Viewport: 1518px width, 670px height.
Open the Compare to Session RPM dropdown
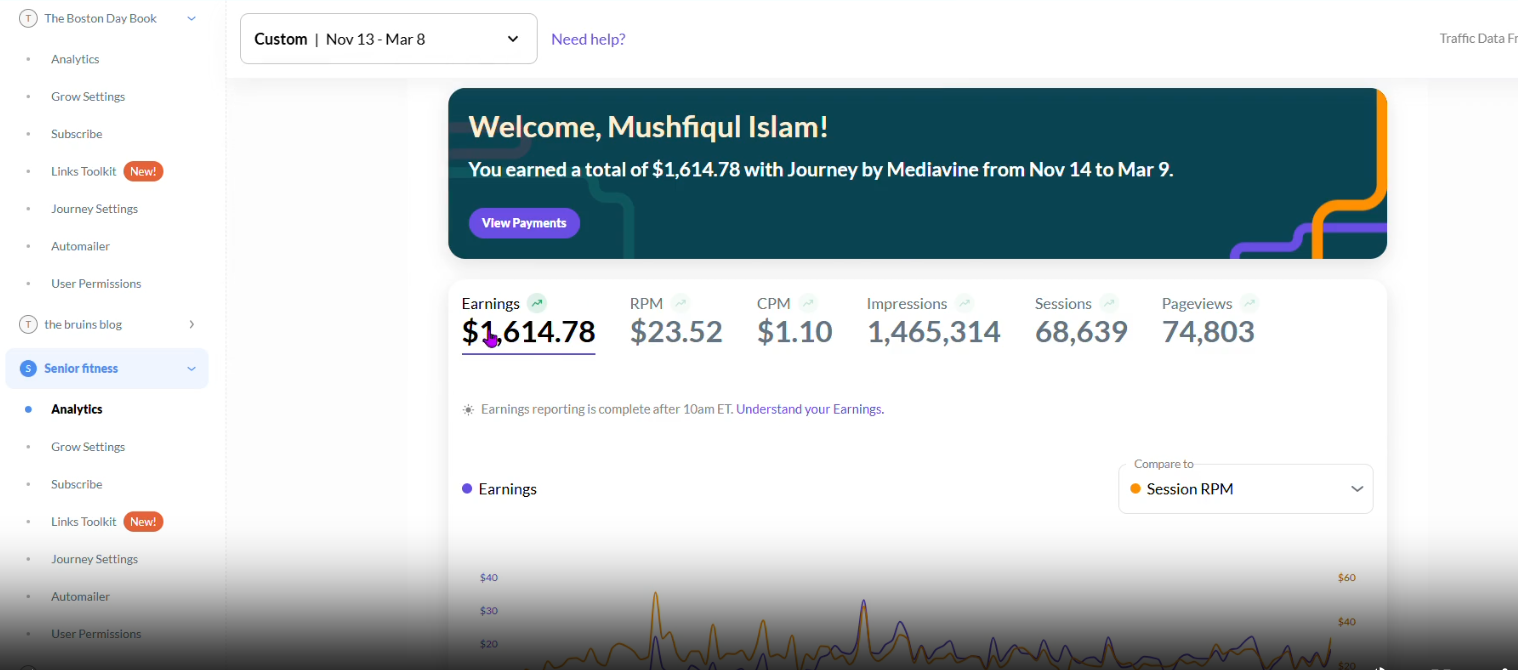(1246, 489)
